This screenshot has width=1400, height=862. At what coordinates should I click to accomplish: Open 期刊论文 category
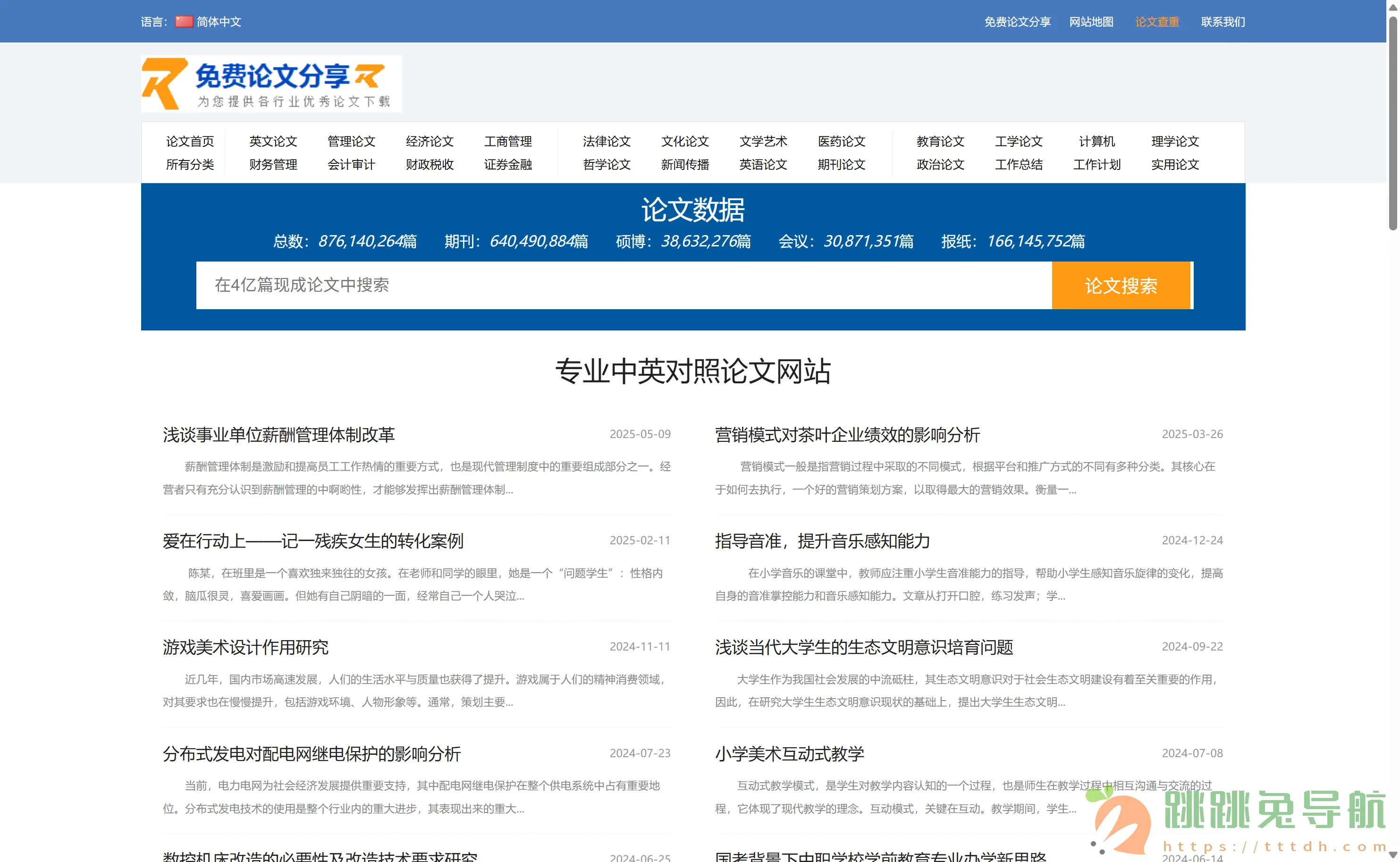(x=841, y=164)
